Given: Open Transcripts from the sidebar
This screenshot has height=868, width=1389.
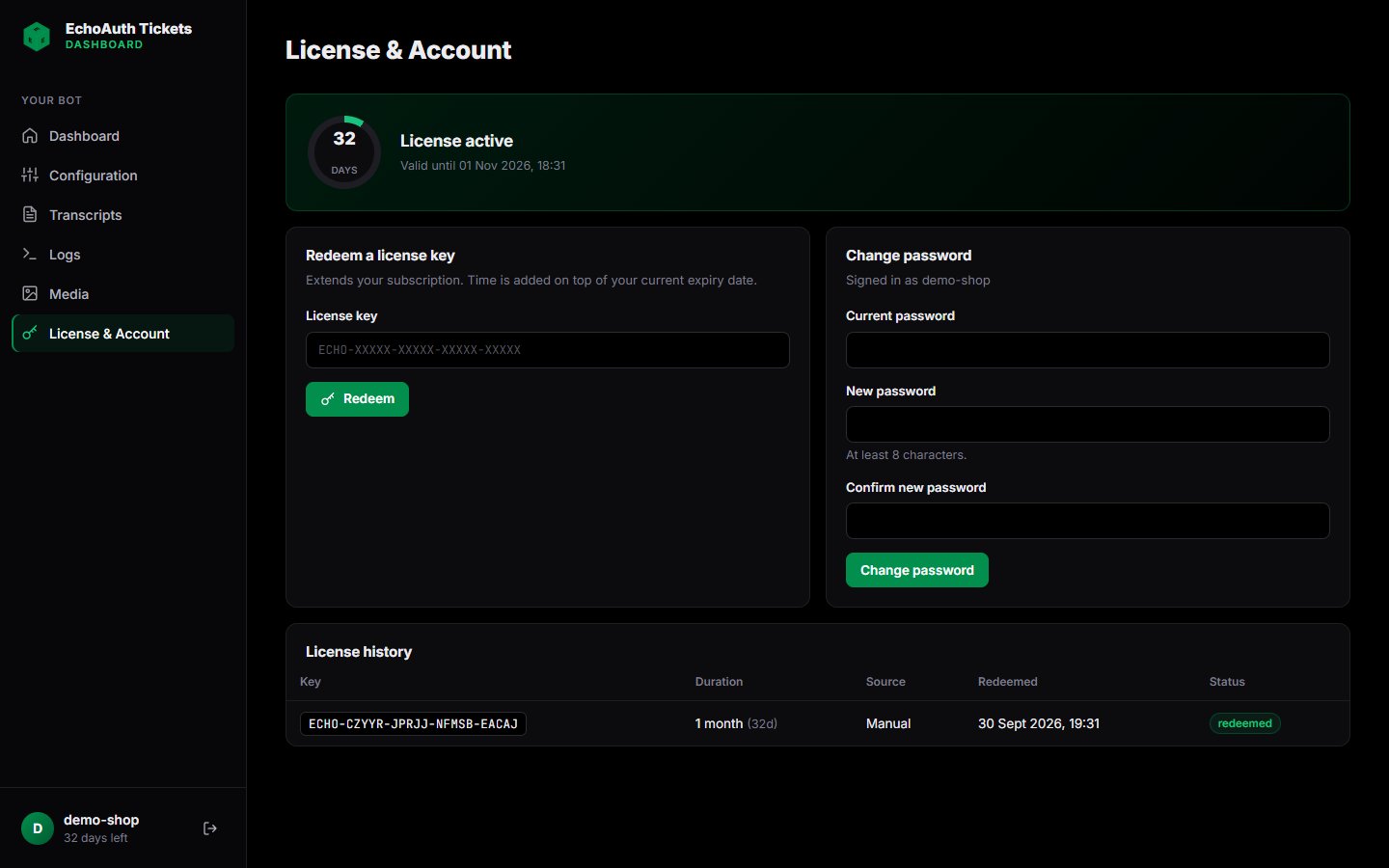Looking at the screenshot, I should 123,215.
